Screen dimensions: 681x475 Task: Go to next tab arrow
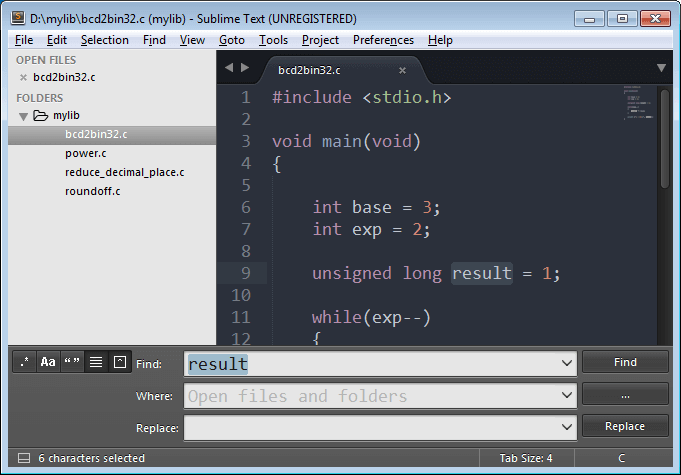245,67
